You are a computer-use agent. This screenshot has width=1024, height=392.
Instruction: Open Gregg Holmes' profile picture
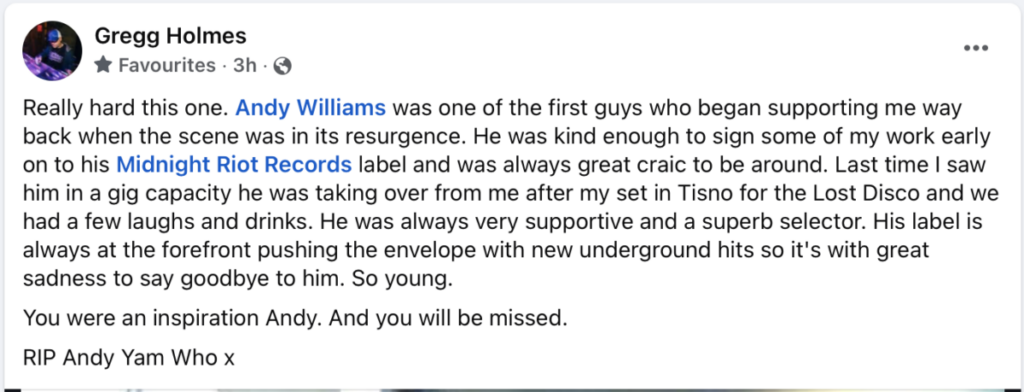pyautogui.click(x=52, y=51)
